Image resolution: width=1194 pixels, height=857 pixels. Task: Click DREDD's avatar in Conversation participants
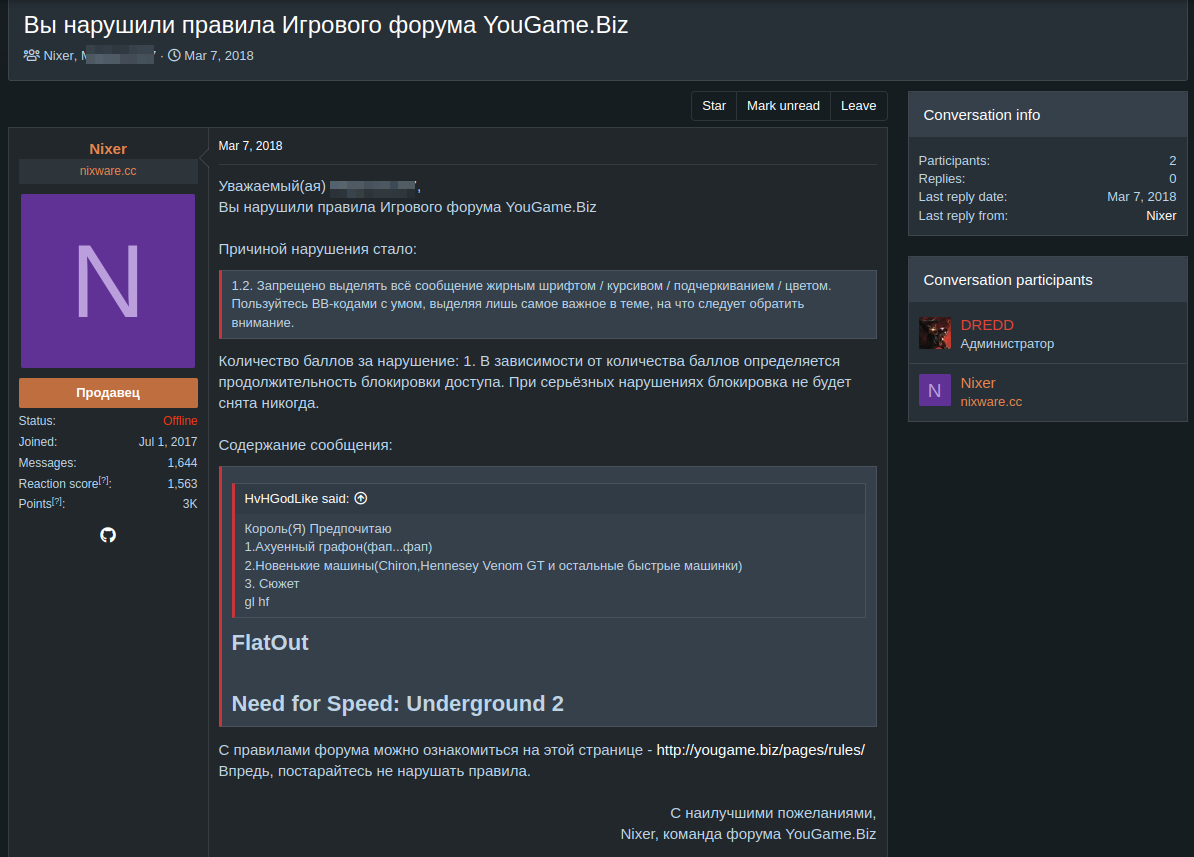(934, 333)
